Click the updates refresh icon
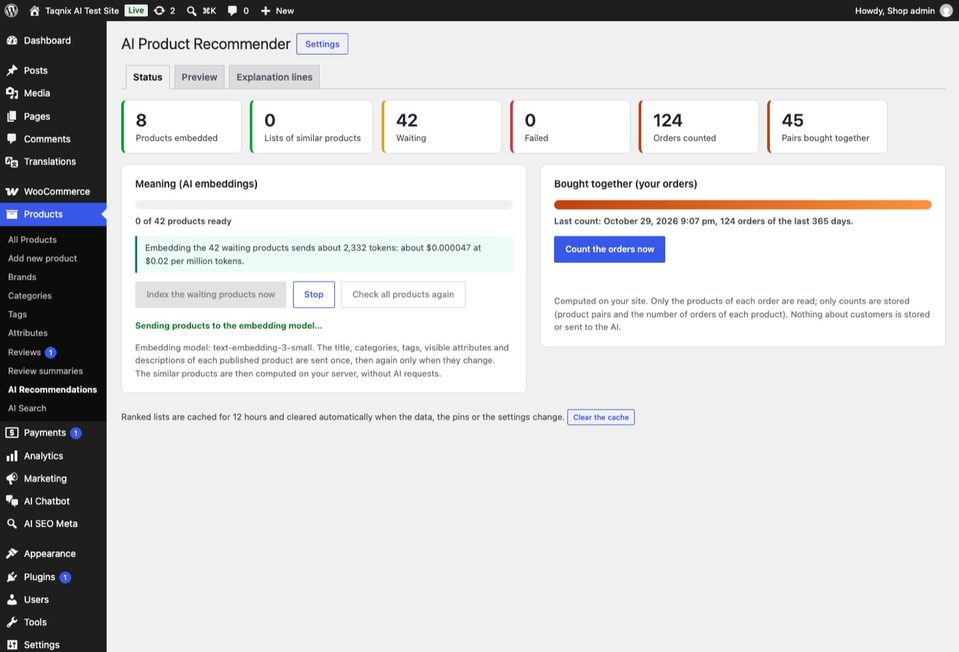This screenshot has width=959, height=652. [x=159, y=10]
